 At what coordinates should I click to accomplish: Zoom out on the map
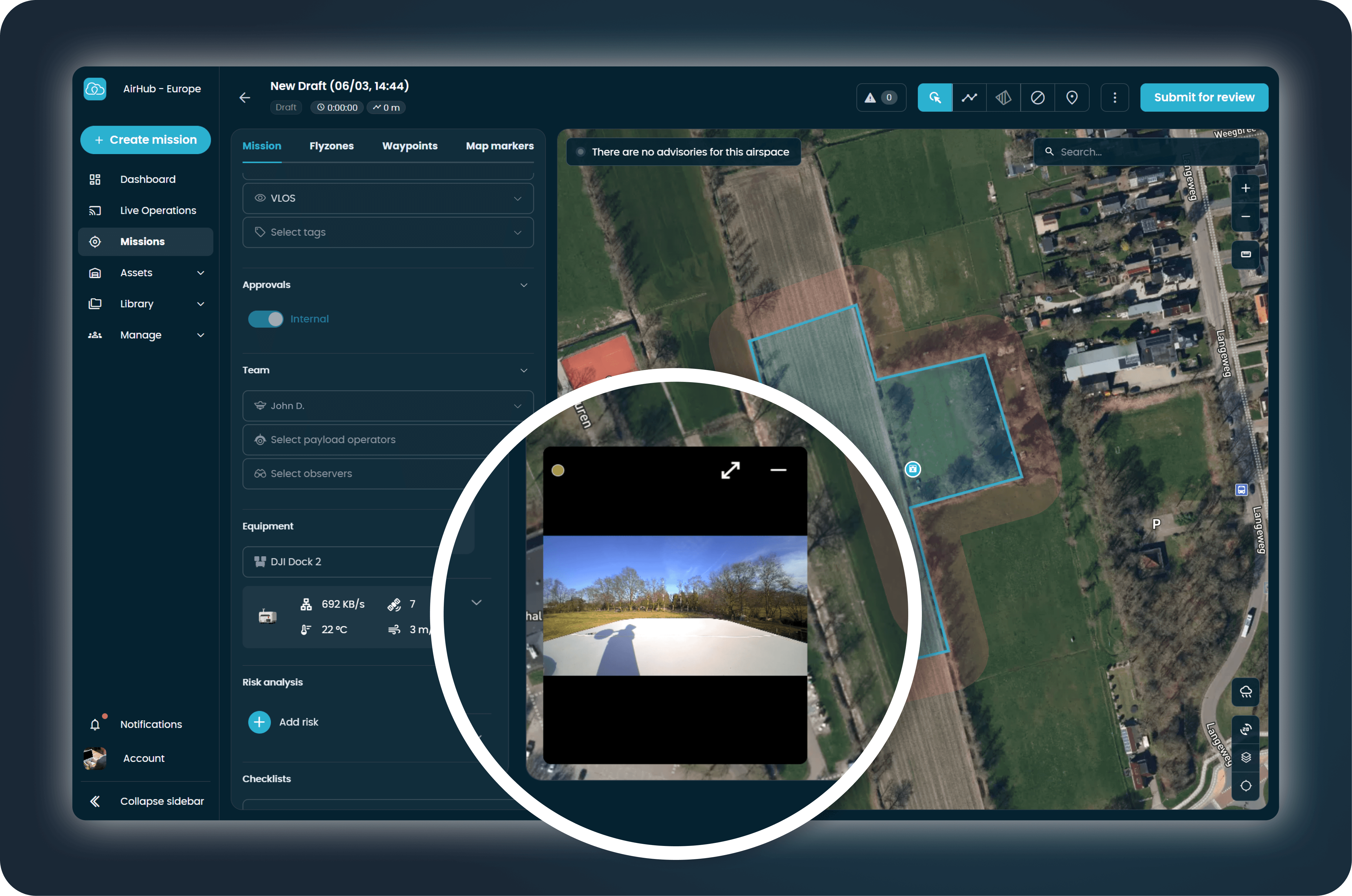(1246, 217)
